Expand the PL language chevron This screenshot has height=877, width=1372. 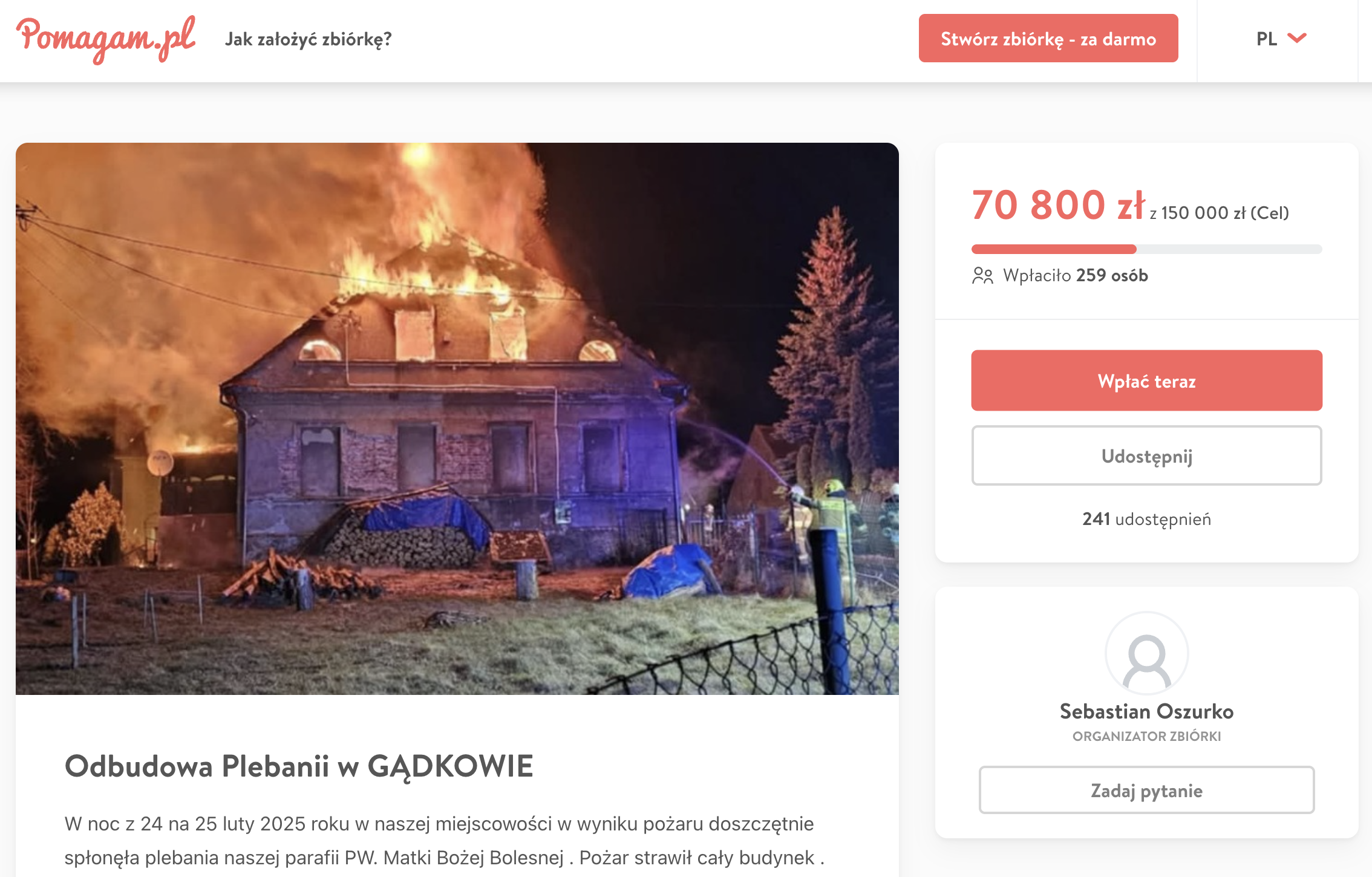click(x=1297, y=39)
